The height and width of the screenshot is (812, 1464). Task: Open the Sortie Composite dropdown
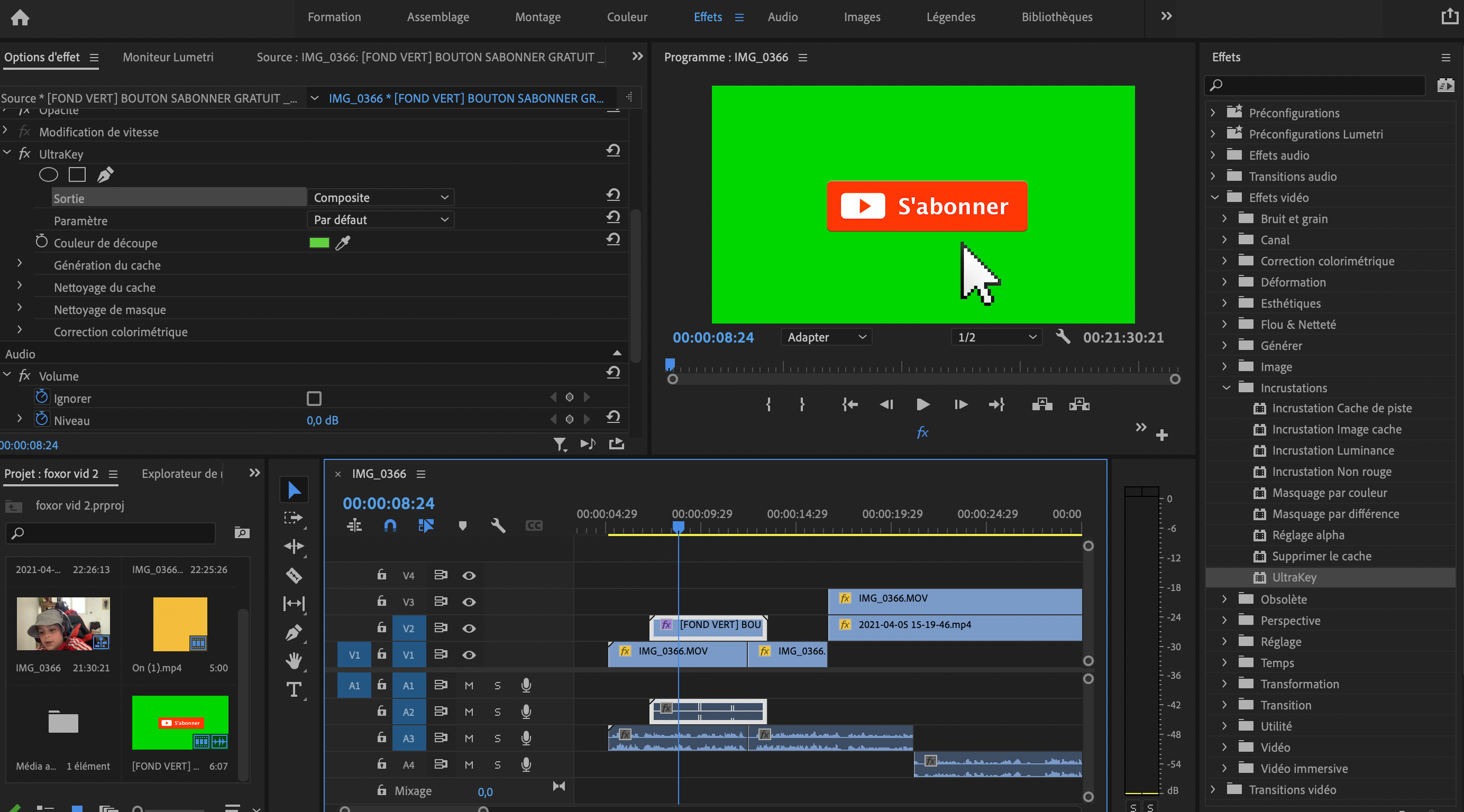pyautogui.click(x=380, y=197)
